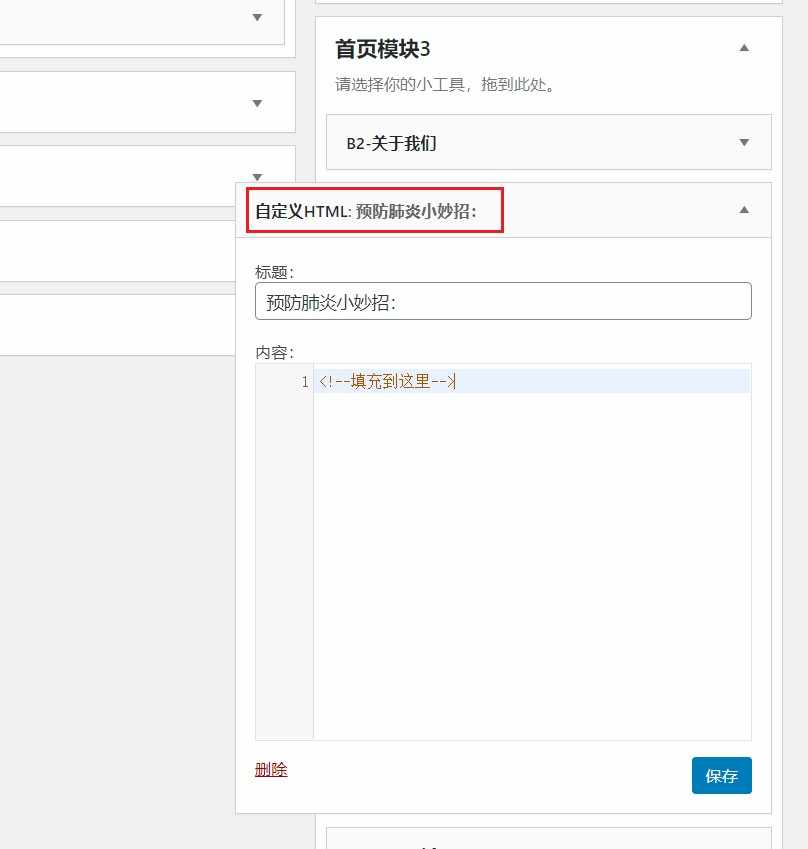Click the 自定义HTML: 预防肺炎小妙招 title bar
This screenshot has width=808, height=849.
coord(374,210)
